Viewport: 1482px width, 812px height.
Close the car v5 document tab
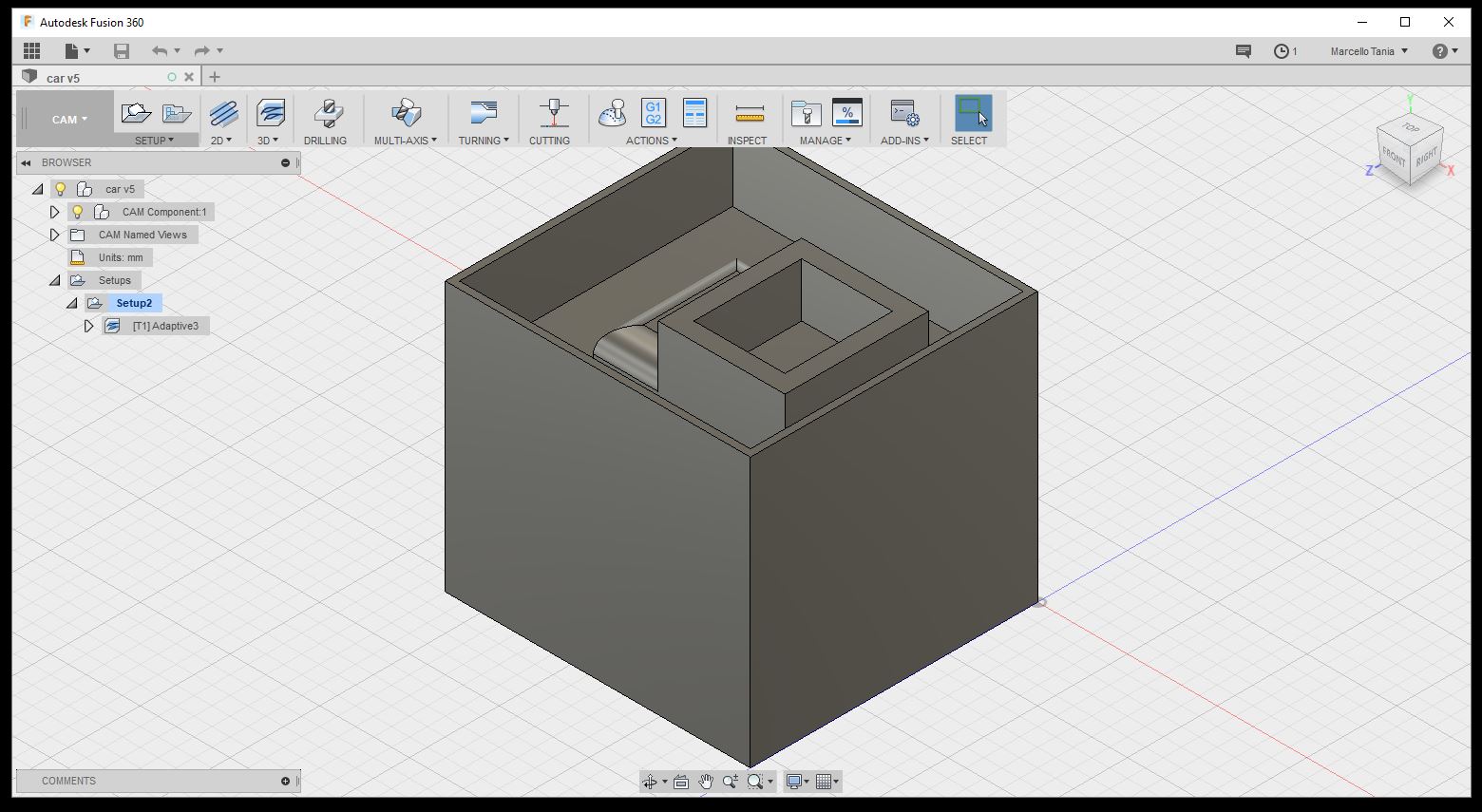[x=189, y=77]
